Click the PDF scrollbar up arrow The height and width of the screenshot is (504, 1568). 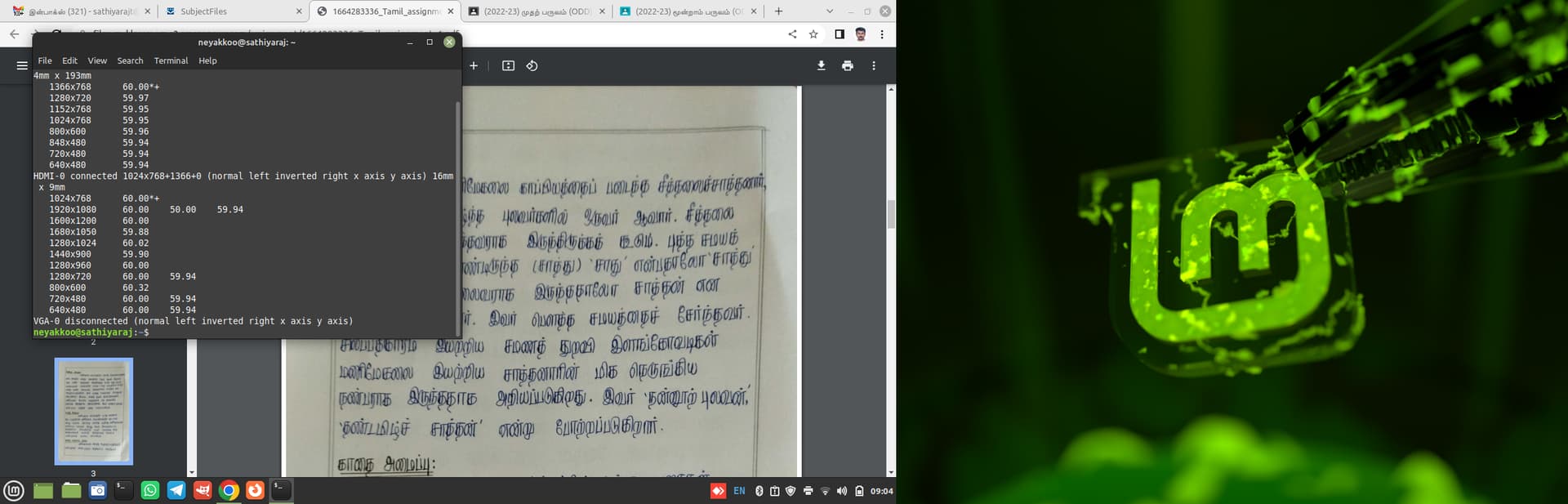[891, 89]
